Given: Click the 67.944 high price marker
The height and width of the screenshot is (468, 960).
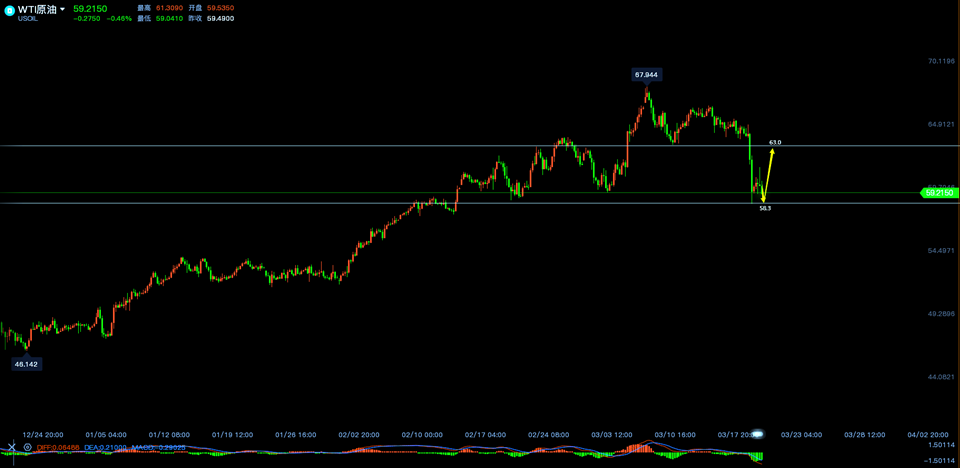Looking at the screenshot, I should 647,75.
